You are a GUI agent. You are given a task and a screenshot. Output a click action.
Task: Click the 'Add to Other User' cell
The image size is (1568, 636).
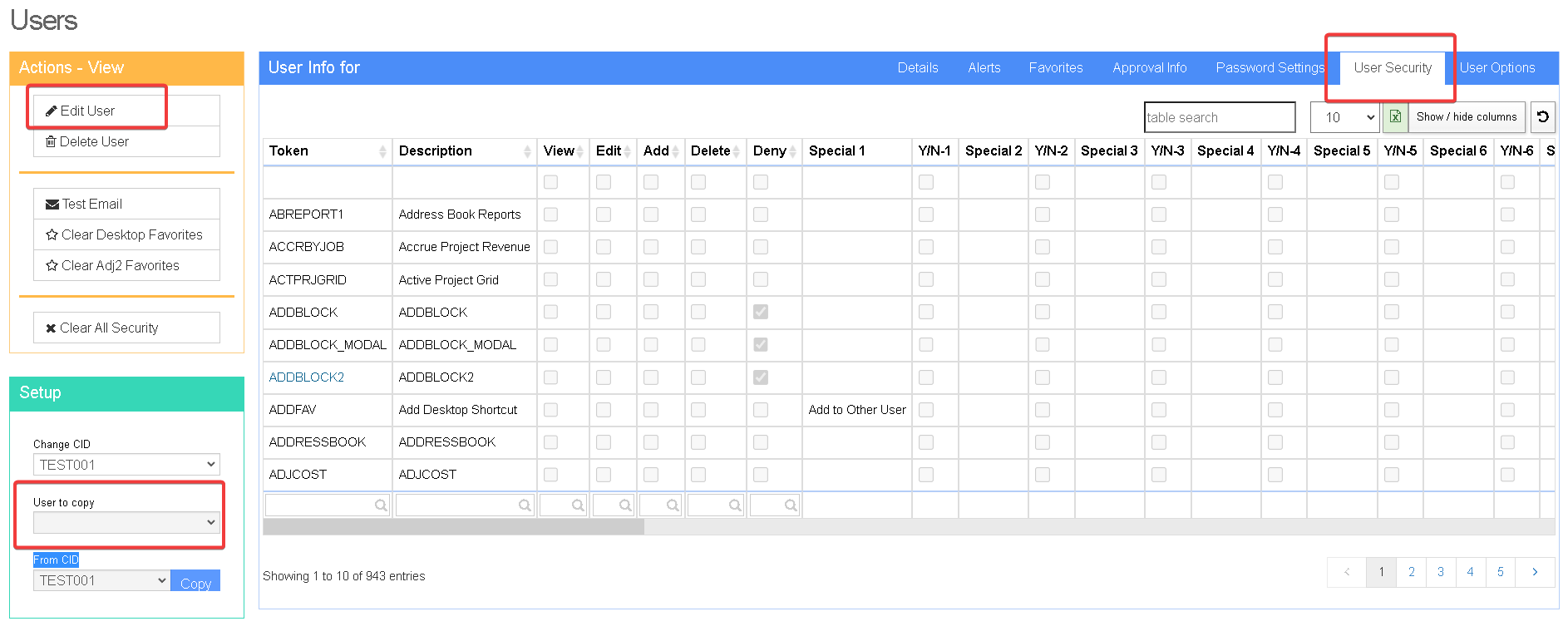[857, 410]
